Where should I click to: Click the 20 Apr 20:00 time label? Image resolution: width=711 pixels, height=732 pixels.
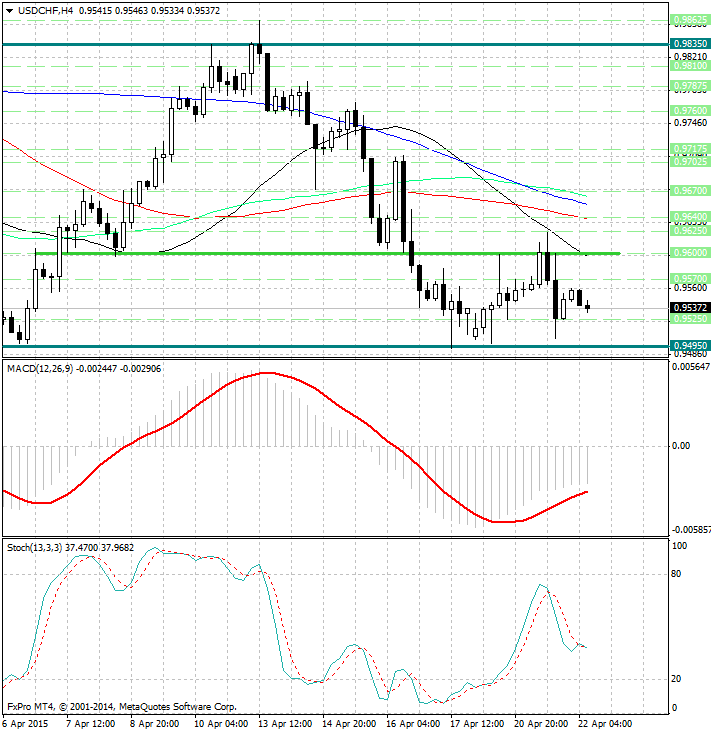pyautogui.click(x=542, y=724)
